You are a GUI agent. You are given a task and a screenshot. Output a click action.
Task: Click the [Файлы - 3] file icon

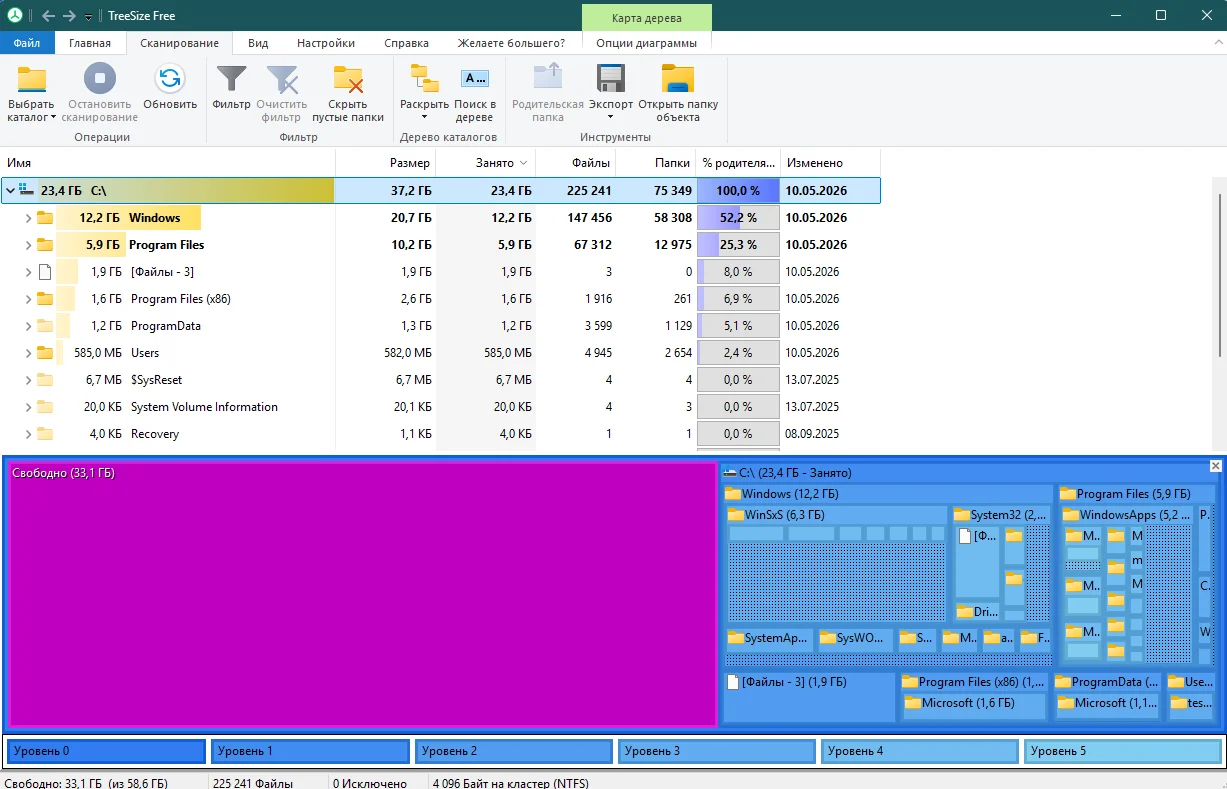coord(45,271)
